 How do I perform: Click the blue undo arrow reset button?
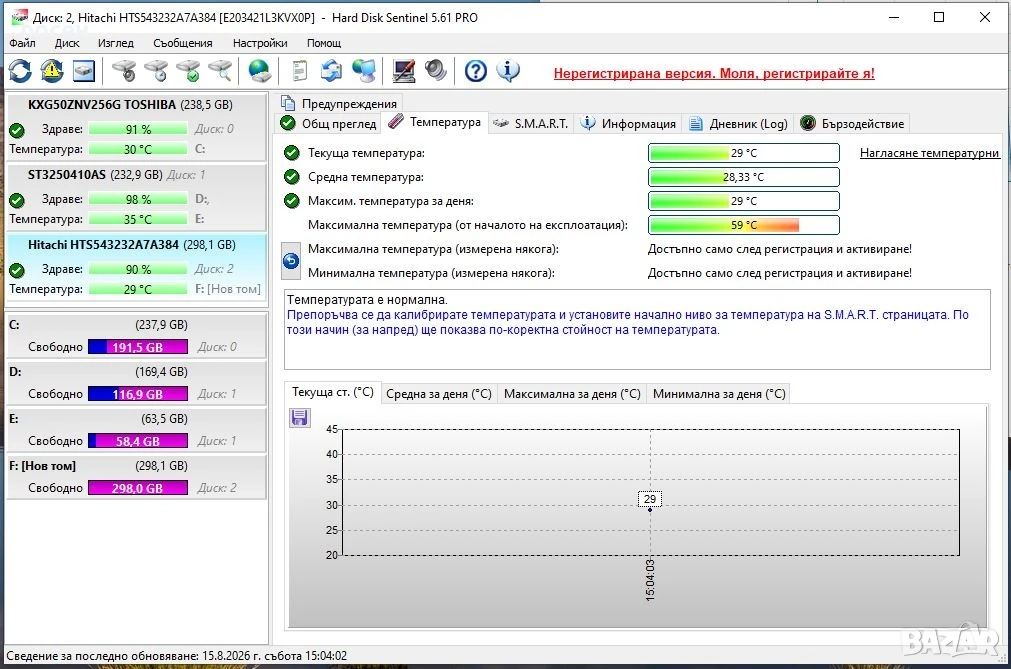[x=291, y=260]
